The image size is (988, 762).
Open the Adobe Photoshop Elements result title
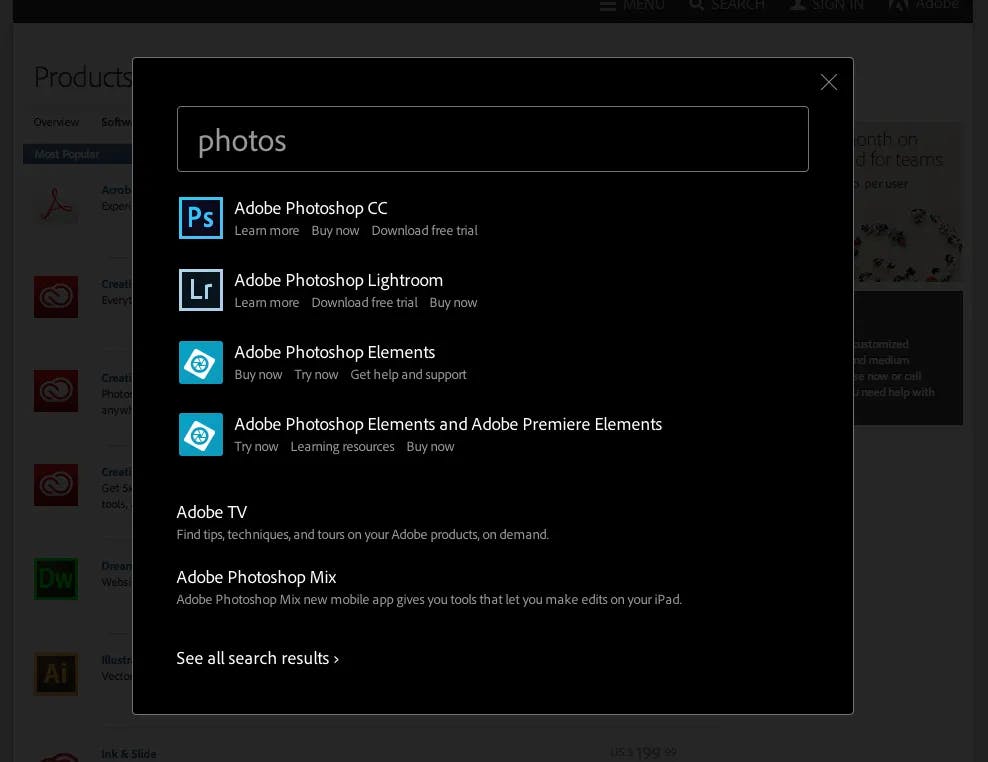335,352
